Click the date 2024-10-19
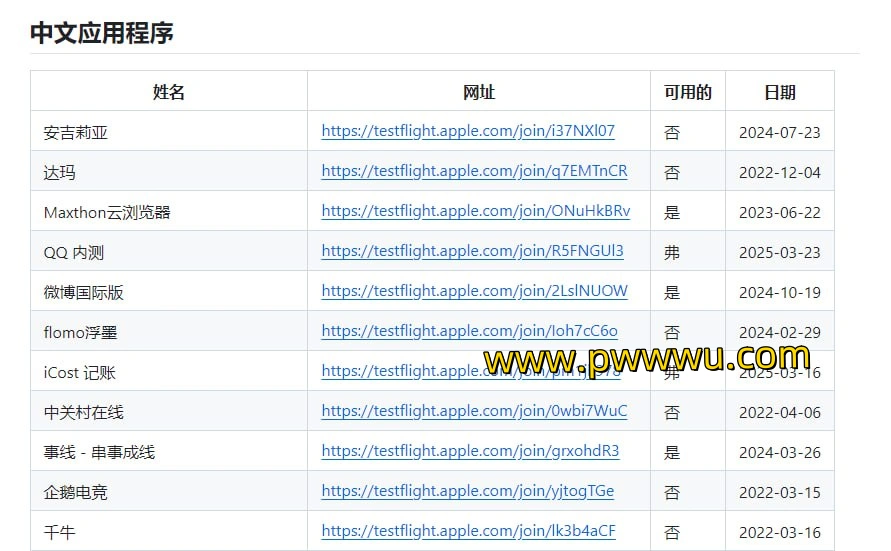Screen dimensions: 891x551 click(780, 293)
